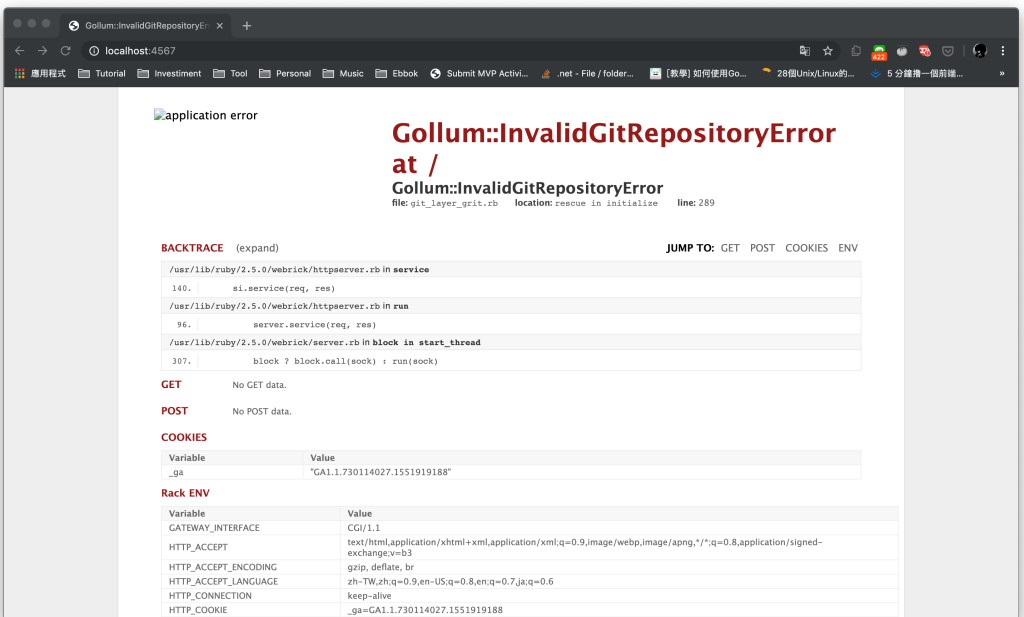Image resolution: width=1024 pixels, height=617 pixels.
Task: Click the block.call(sock) code line
Action: click(x=345, y=362)
